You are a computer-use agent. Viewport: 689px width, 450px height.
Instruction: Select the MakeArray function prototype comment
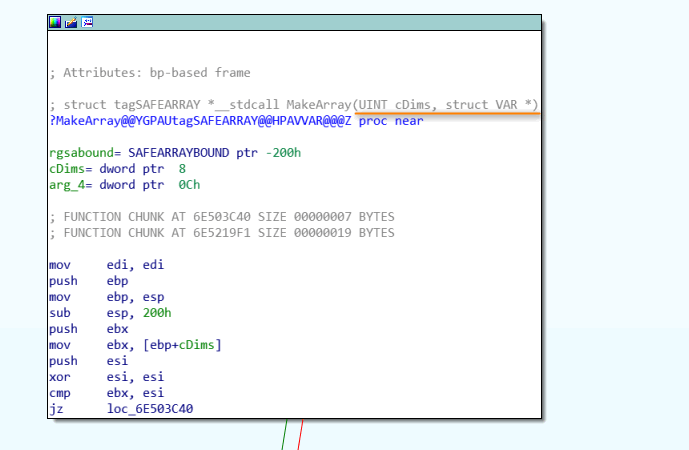292,104
